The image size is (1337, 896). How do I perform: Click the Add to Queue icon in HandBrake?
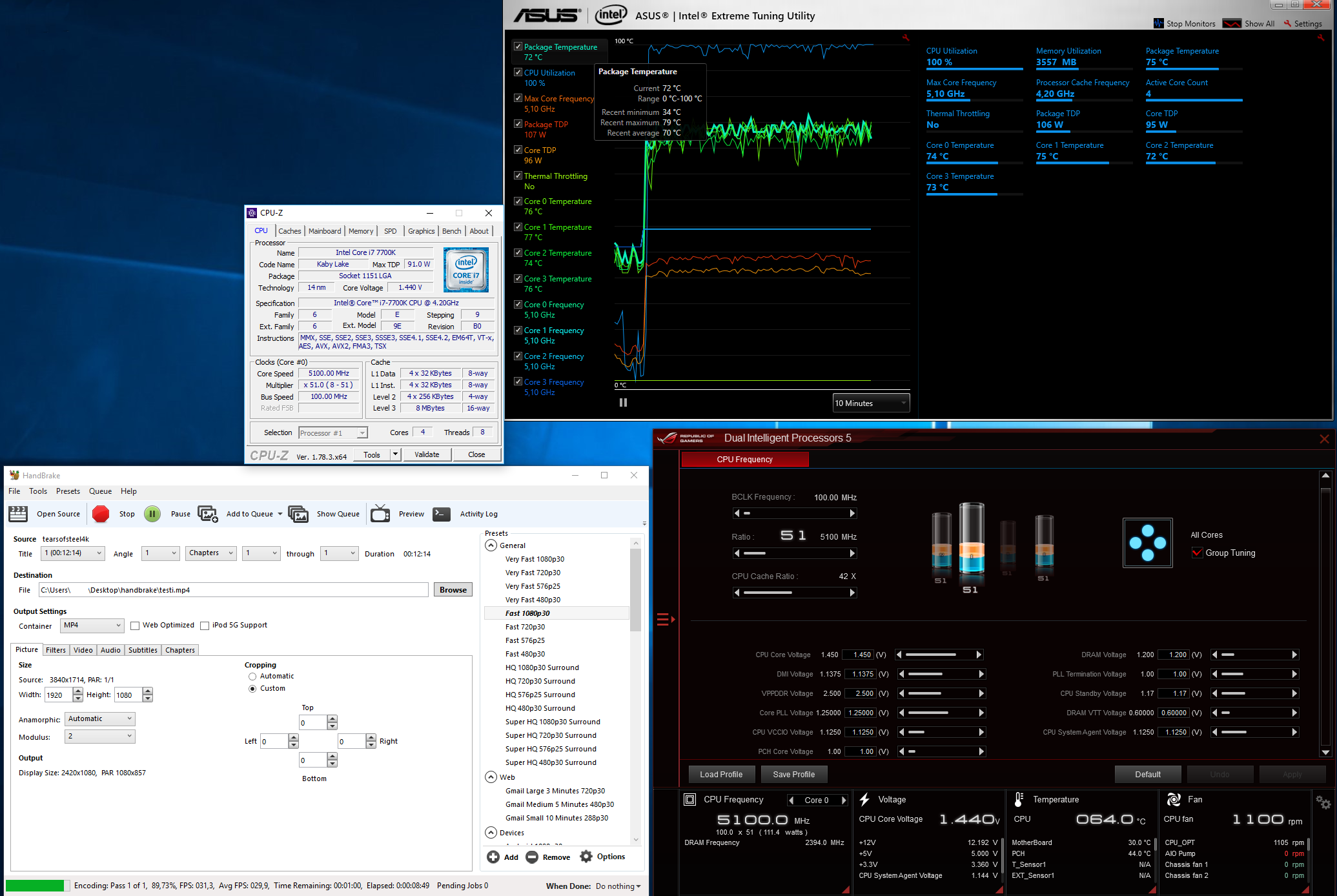[208, 514]
